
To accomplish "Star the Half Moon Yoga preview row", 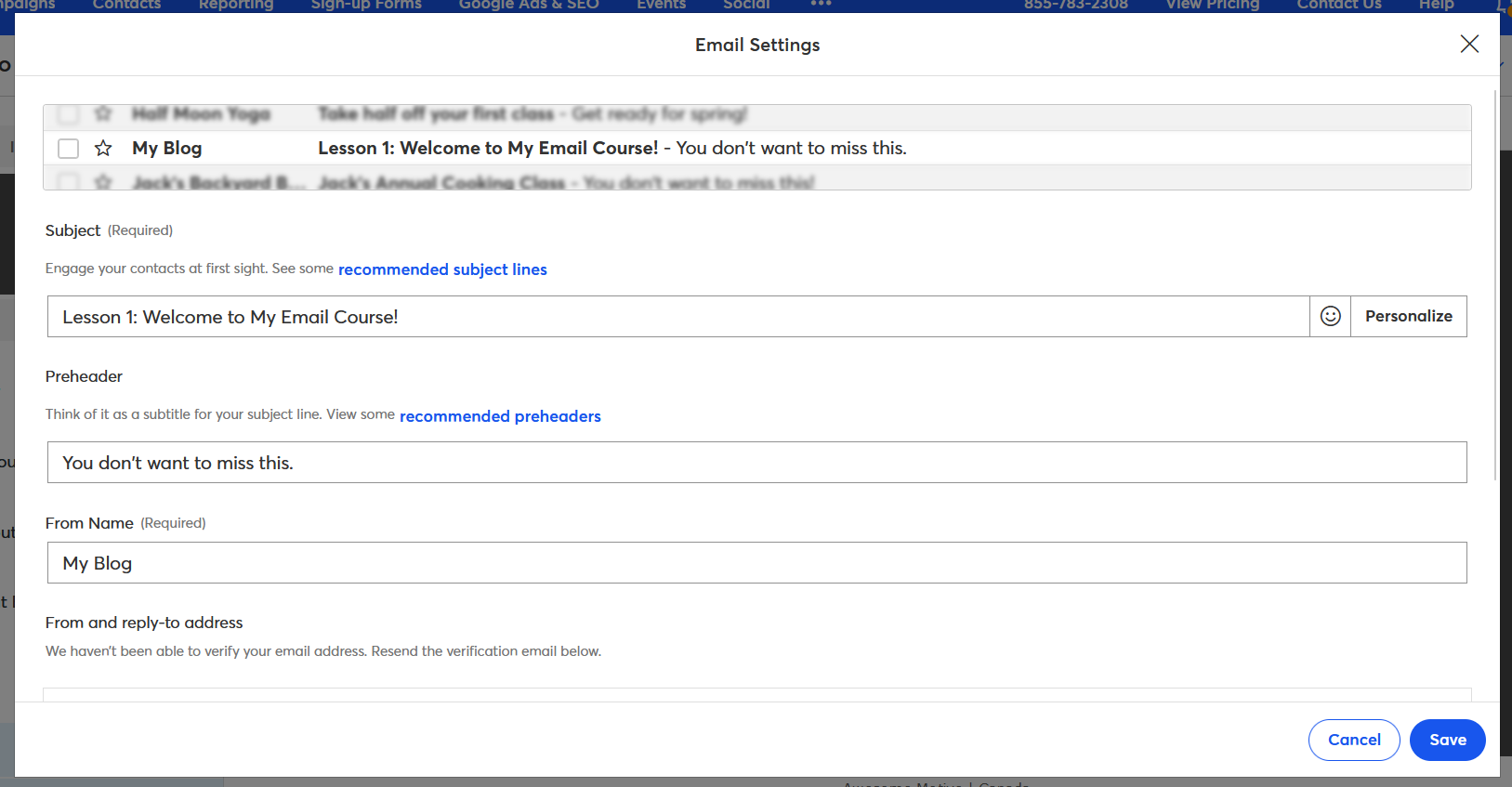I will pos(103,113).
